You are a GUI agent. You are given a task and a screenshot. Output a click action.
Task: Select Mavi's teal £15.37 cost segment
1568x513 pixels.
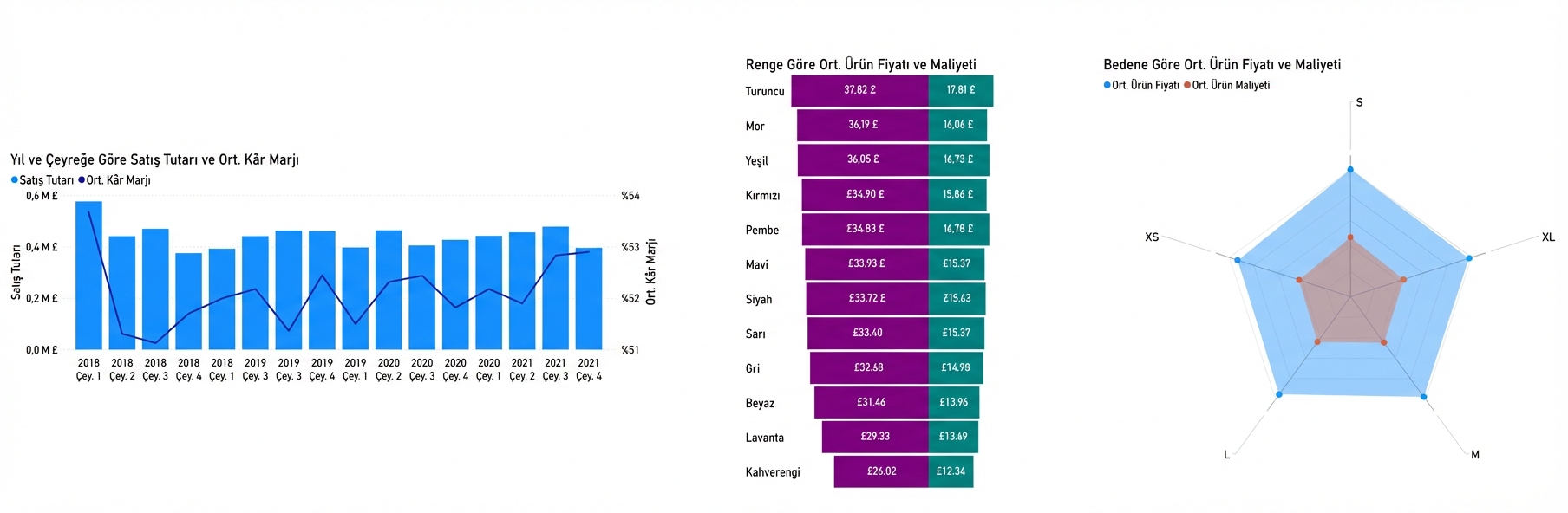click(956, 263)
